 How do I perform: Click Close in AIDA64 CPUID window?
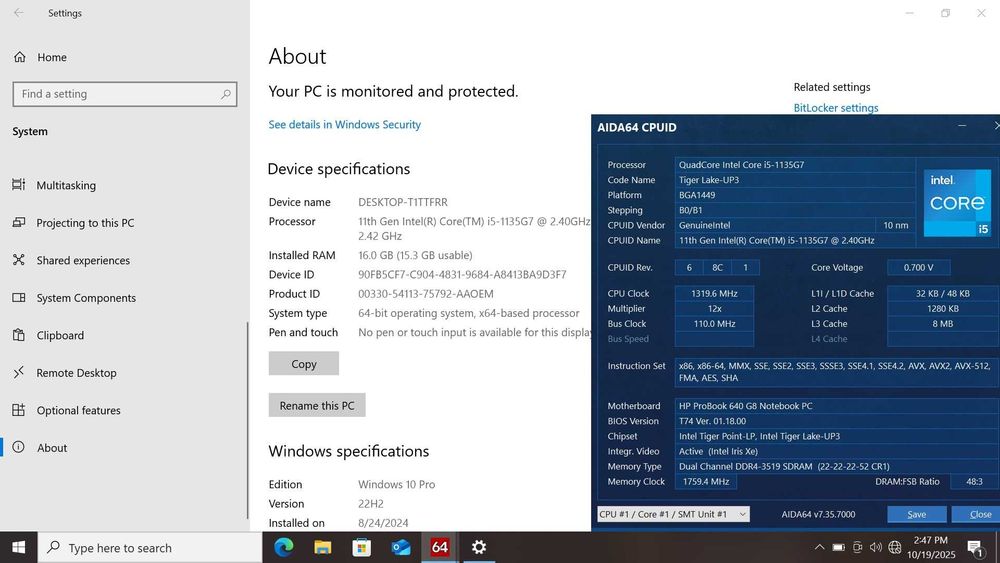click(978, 514)
